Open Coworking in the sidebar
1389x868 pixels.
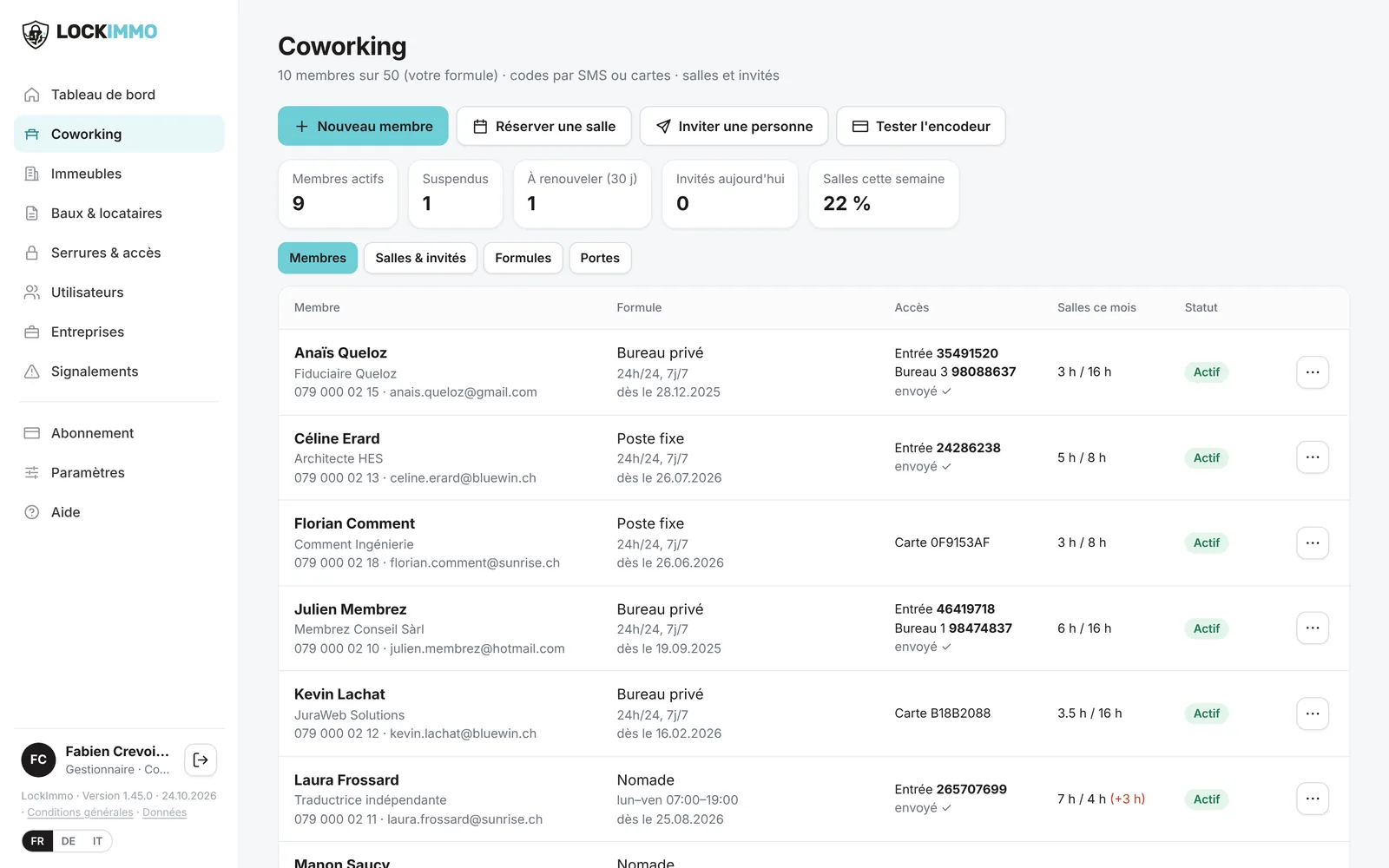[119, 134]
